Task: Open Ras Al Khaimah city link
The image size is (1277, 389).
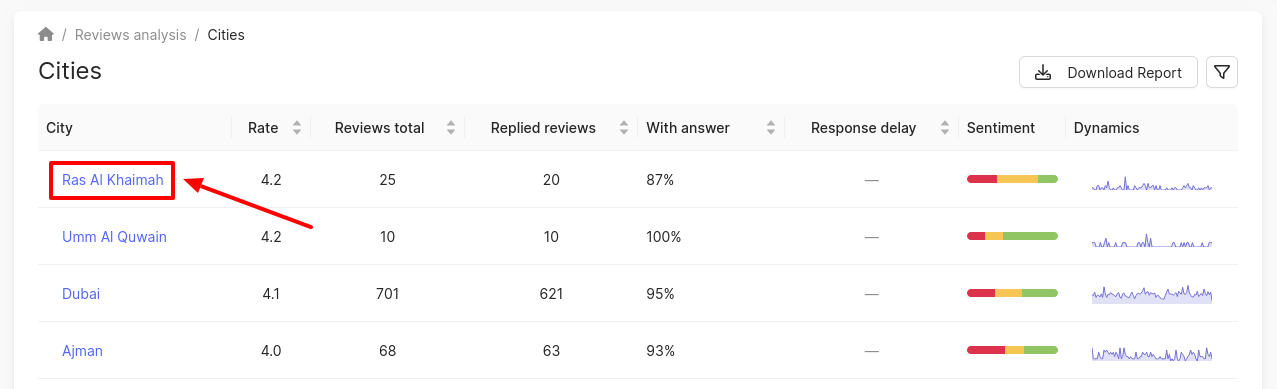Action: click(113, 180)
